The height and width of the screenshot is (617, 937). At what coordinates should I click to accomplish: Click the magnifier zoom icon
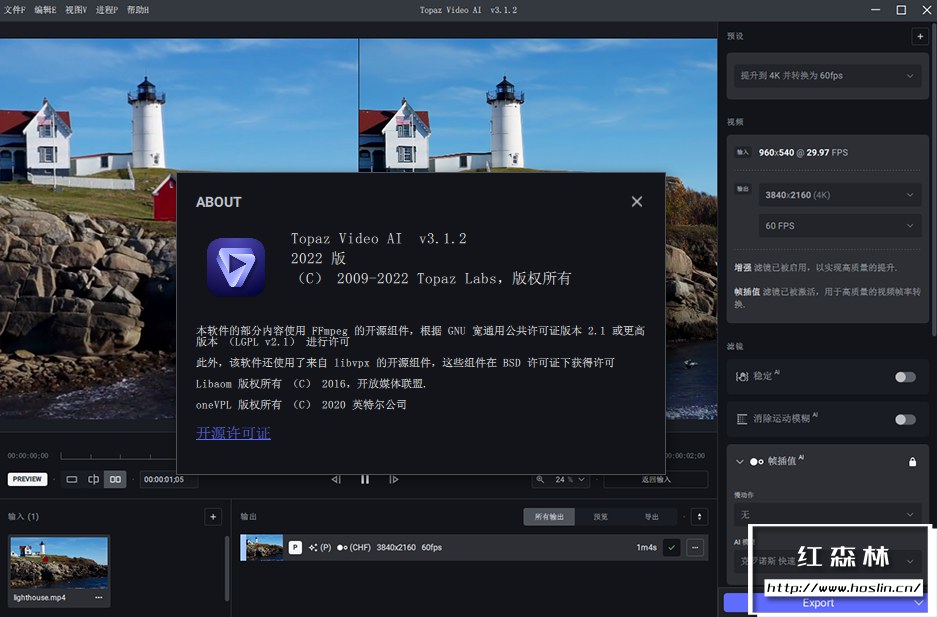(x=540, y=479)
